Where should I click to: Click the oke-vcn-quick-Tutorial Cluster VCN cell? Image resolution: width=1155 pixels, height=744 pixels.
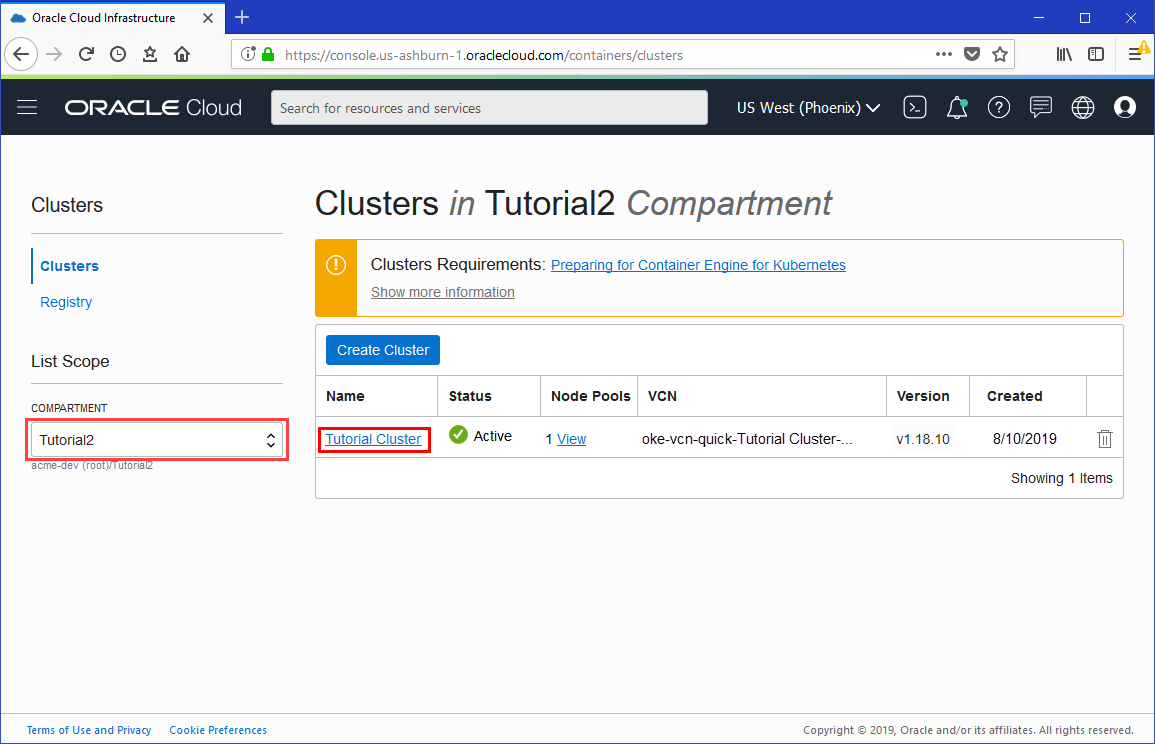(x=747, y=439)
